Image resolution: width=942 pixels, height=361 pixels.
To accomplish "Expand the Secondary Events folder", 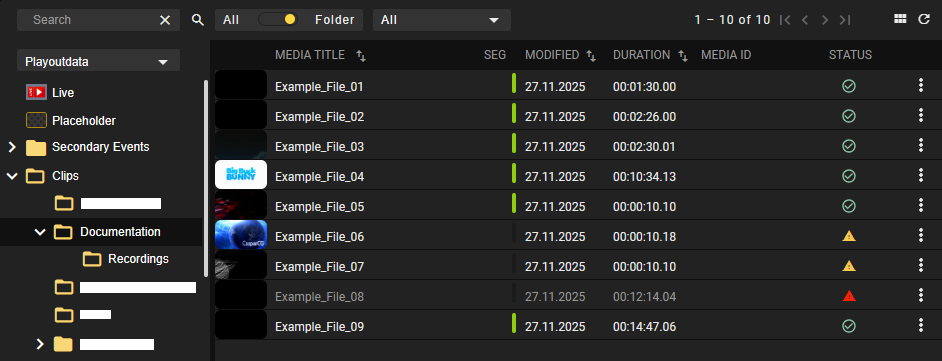I will pos(12,147).
